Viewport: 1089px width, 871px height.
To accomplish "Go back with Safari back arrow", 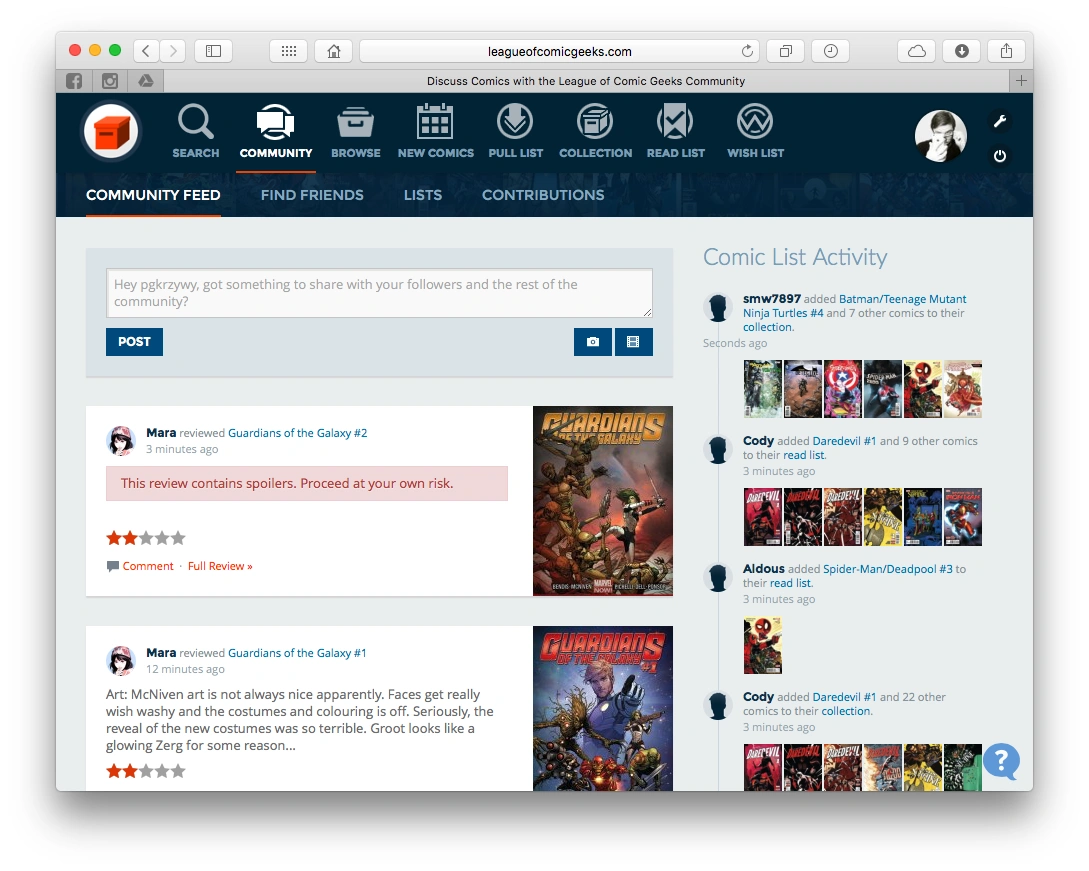I will coord(146,51).
